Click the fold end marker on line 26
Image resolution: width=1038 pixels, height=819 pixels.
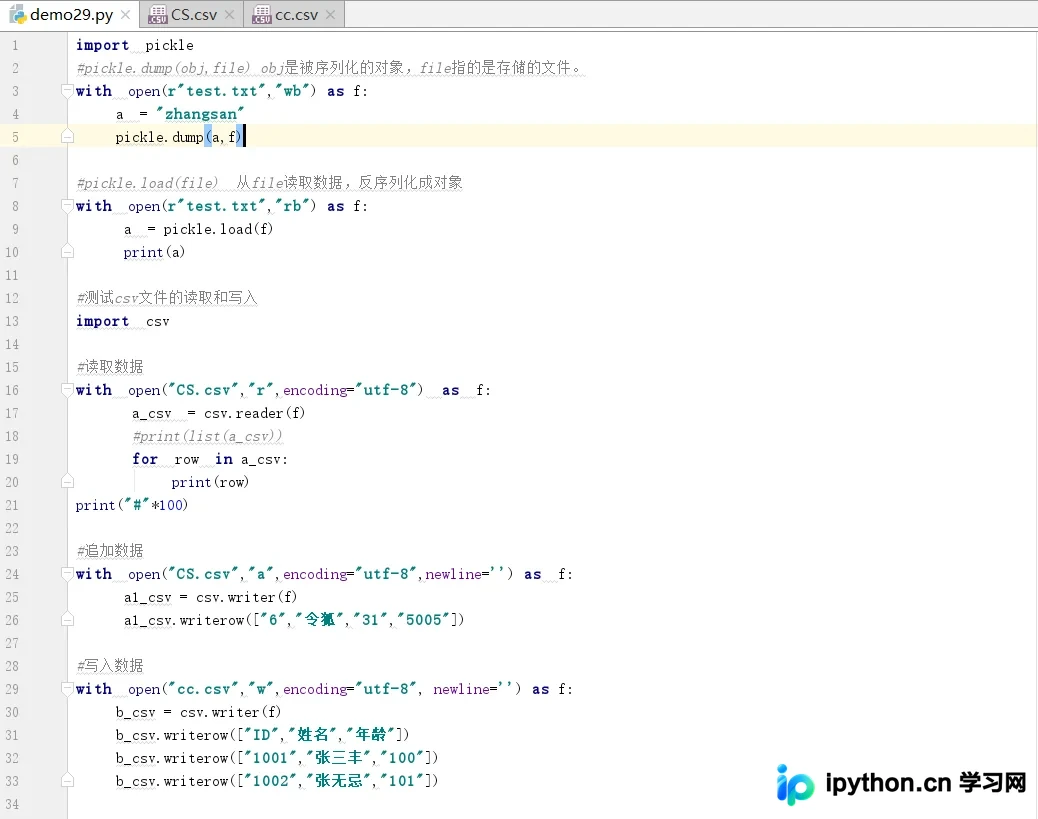tap(67, 620)
